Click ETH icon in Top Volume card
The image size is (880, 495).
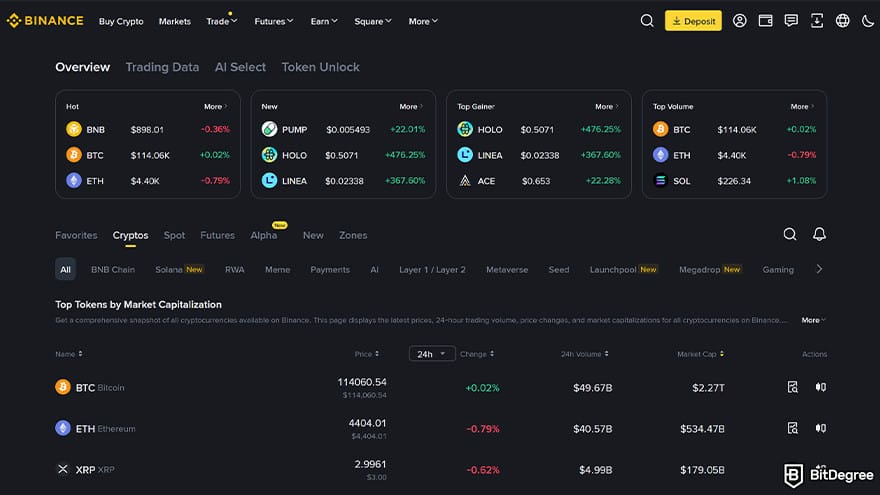pyautogui.click(x=661, y=154)
